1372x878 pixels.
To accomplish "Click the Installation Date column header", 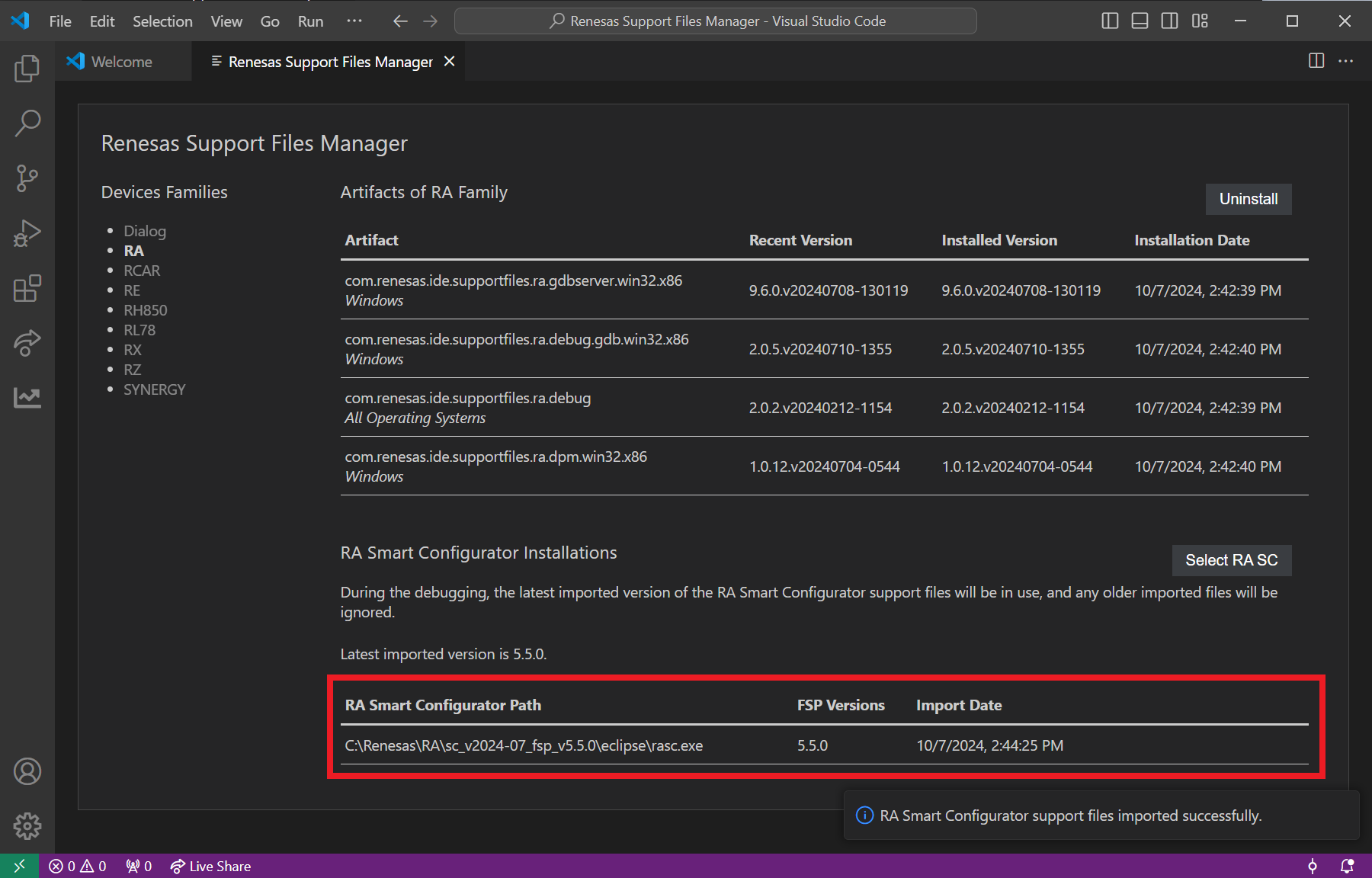I will point(1192,240).
